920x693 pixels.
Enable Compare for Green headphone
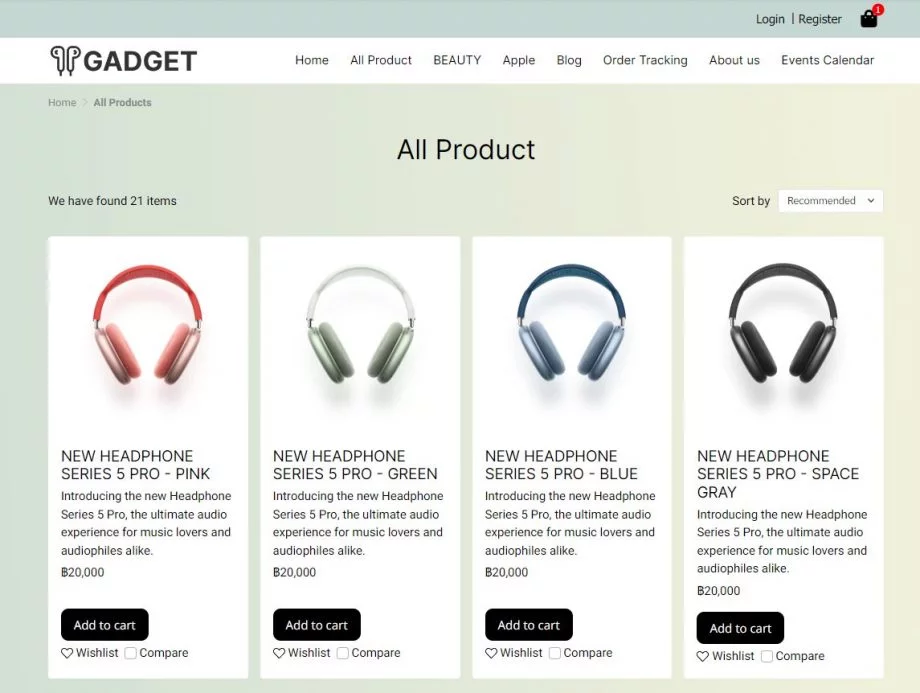343,653
